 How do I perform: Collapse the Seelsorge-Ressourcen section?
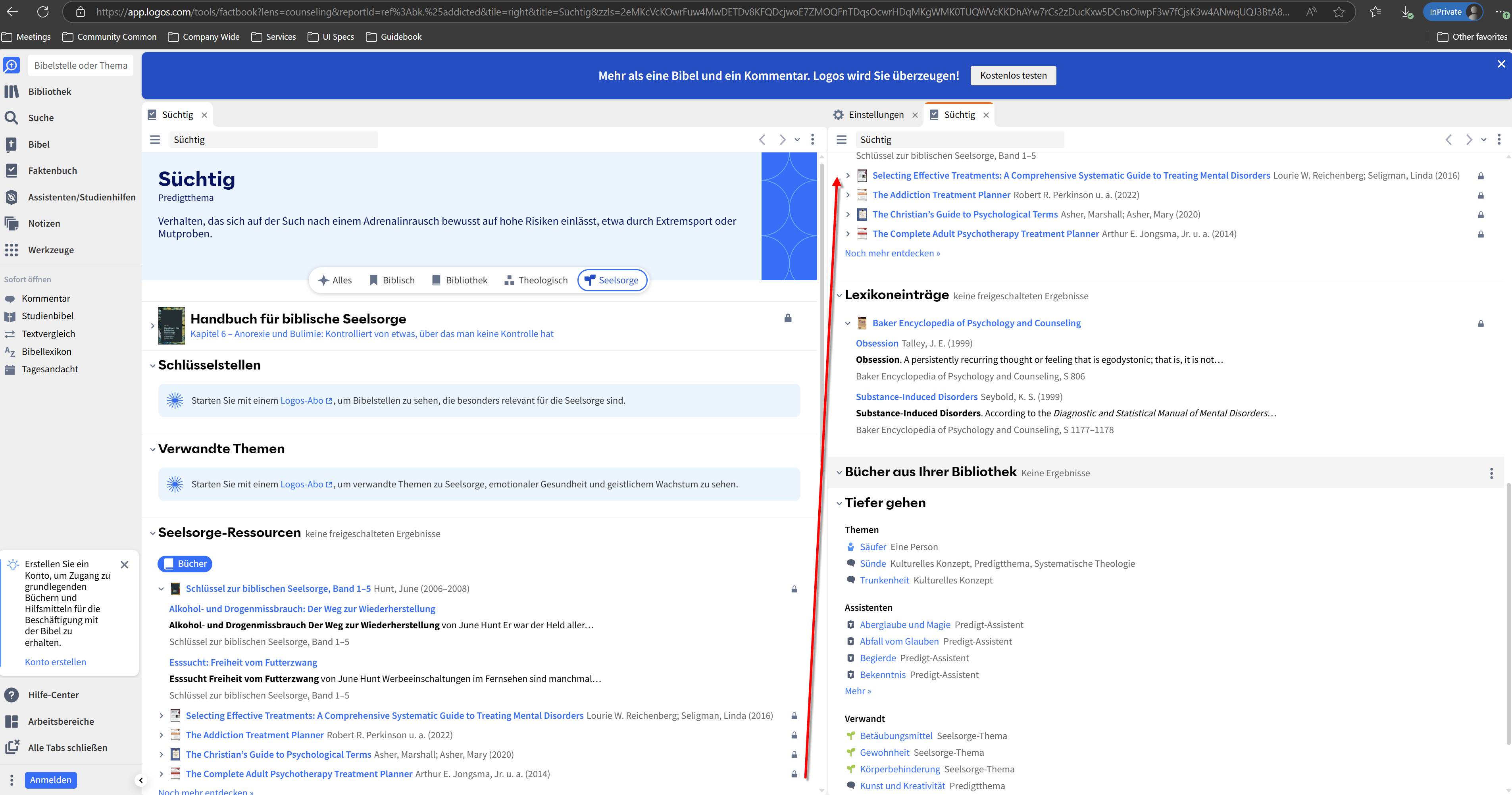[153, 533]
